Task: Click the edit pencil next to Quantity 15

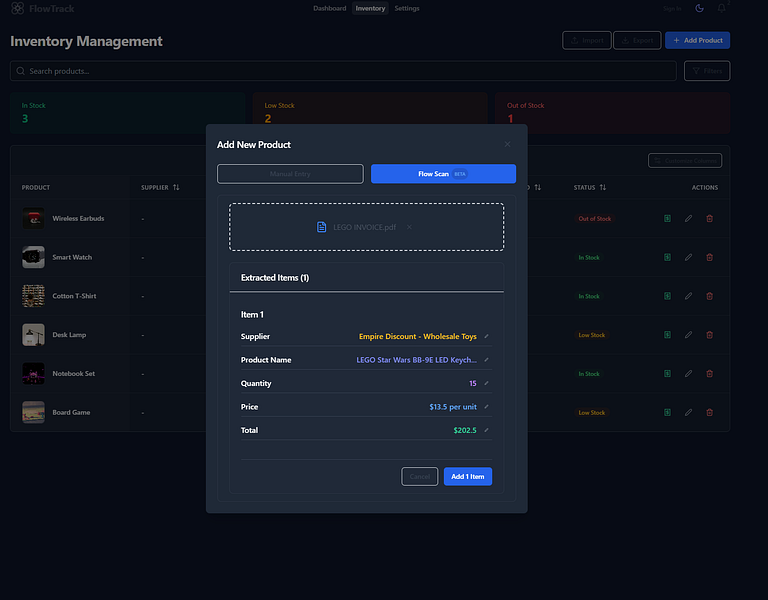Action: pyautogui.click(x=486, y=384)
